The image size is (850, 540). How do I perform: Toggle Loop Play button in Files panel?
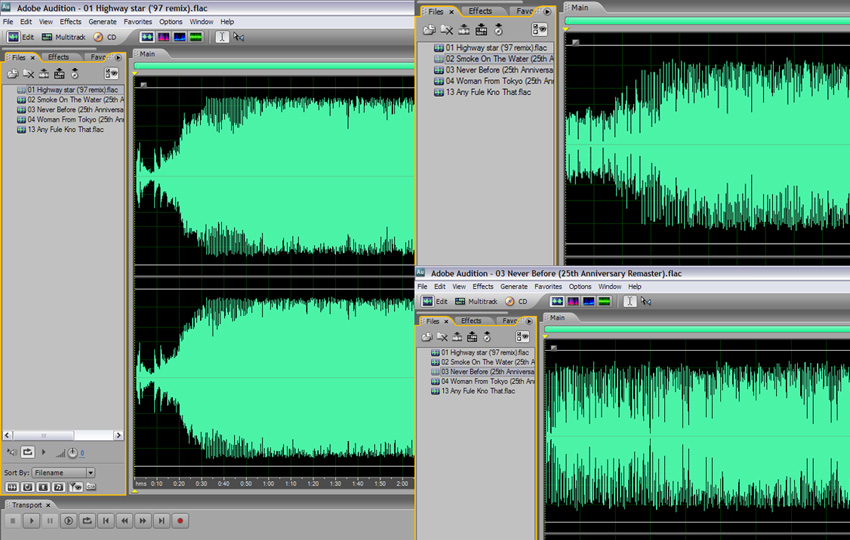click(x=28, y=452)
